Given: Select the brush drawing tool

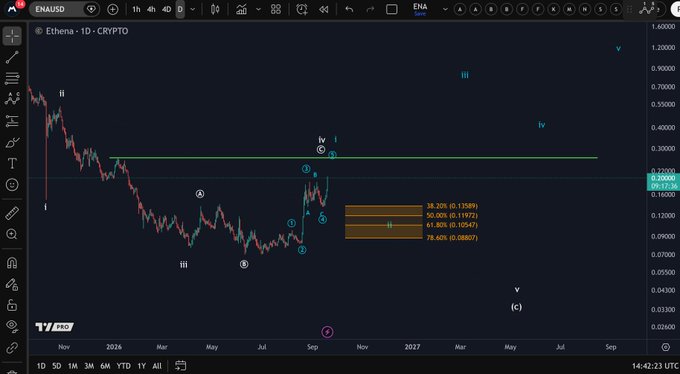Looking at the screenshot, I should (x=12, y=142).
